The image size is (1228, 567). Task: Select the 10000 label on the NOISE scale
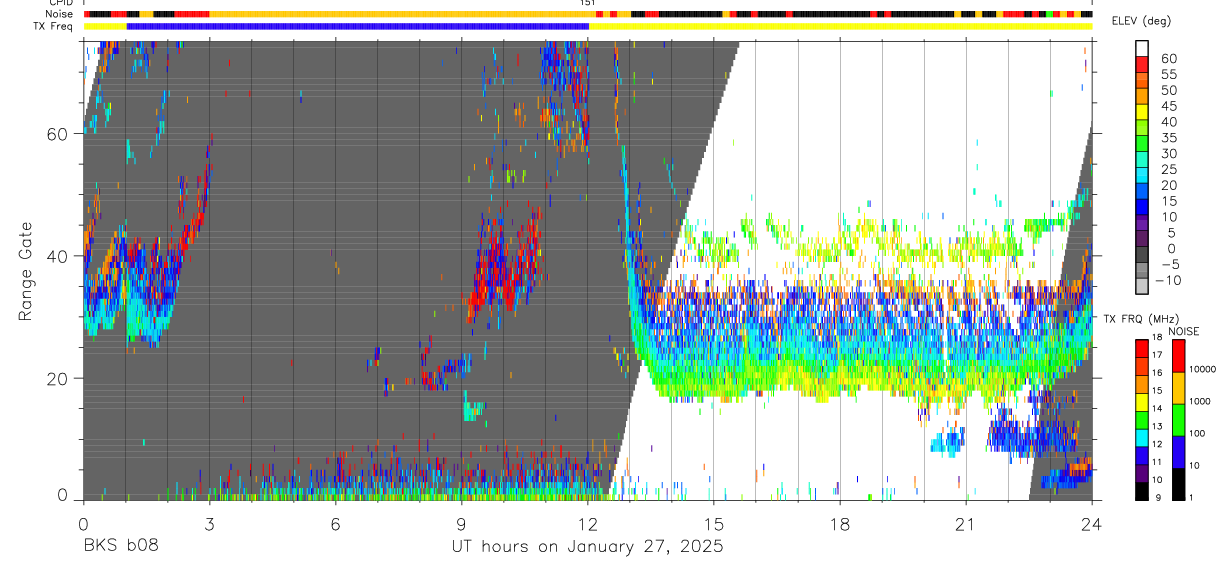point(1202,369)
